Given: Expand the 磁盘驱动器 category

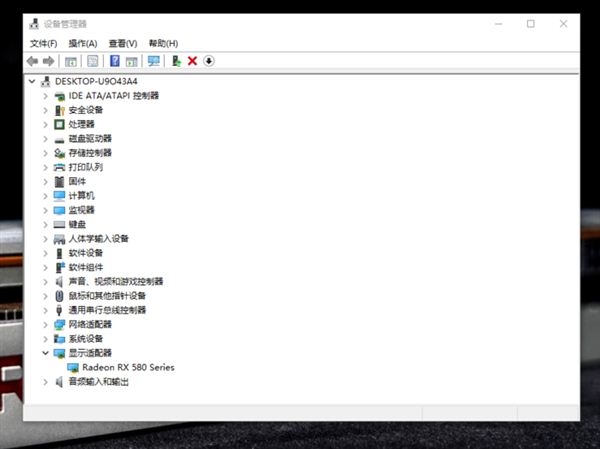Looking at the screenshot, I should (46, 139).
